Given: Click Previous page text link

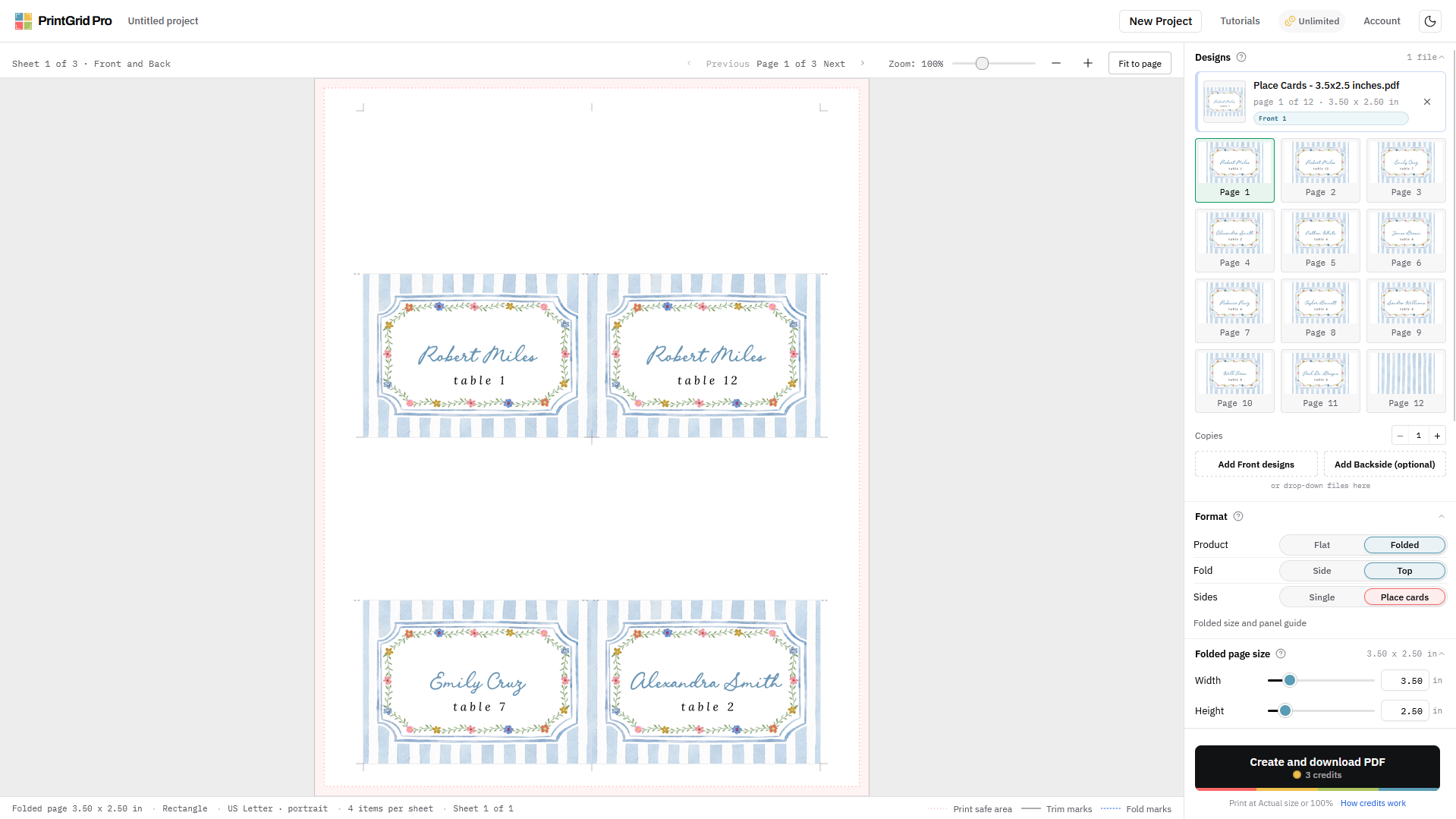Looking at the screenshot, I should coord(727,64).
